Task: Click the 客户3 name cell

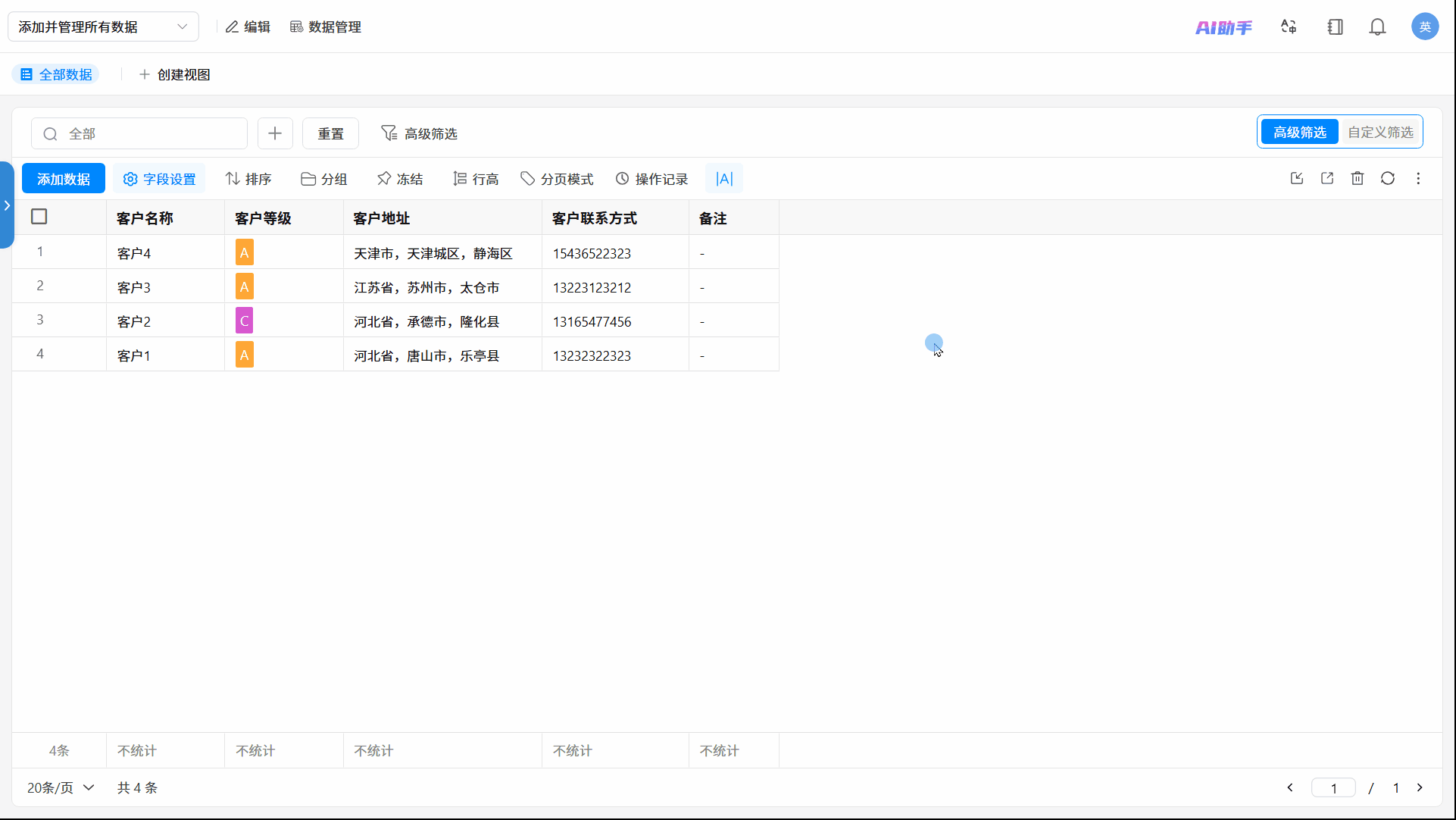Action: tap(166, 286)
